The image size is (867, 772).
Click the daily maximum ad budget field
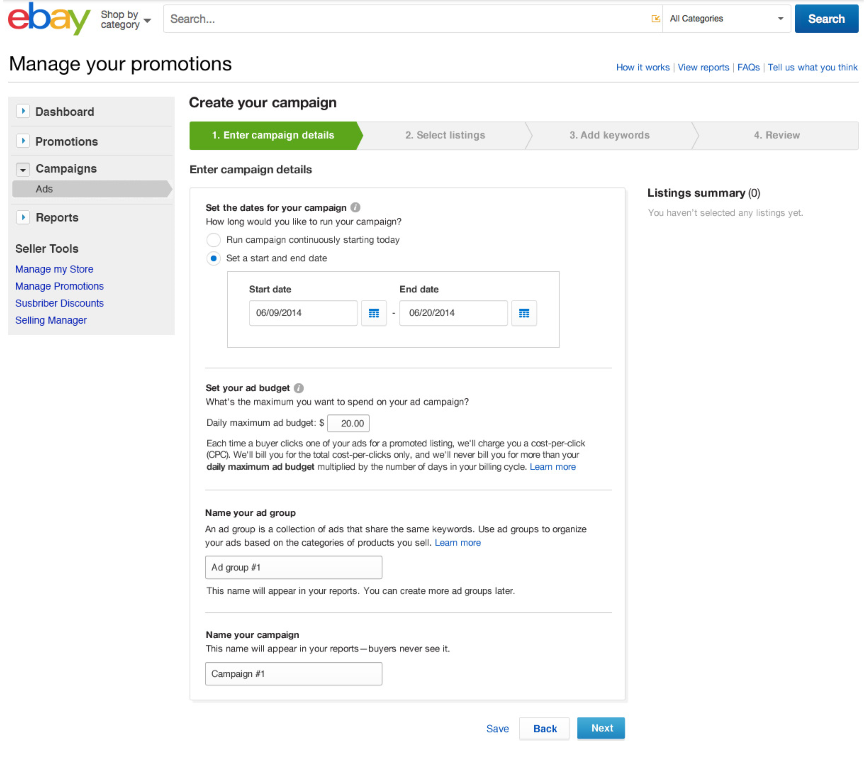[x=349, y=423]
